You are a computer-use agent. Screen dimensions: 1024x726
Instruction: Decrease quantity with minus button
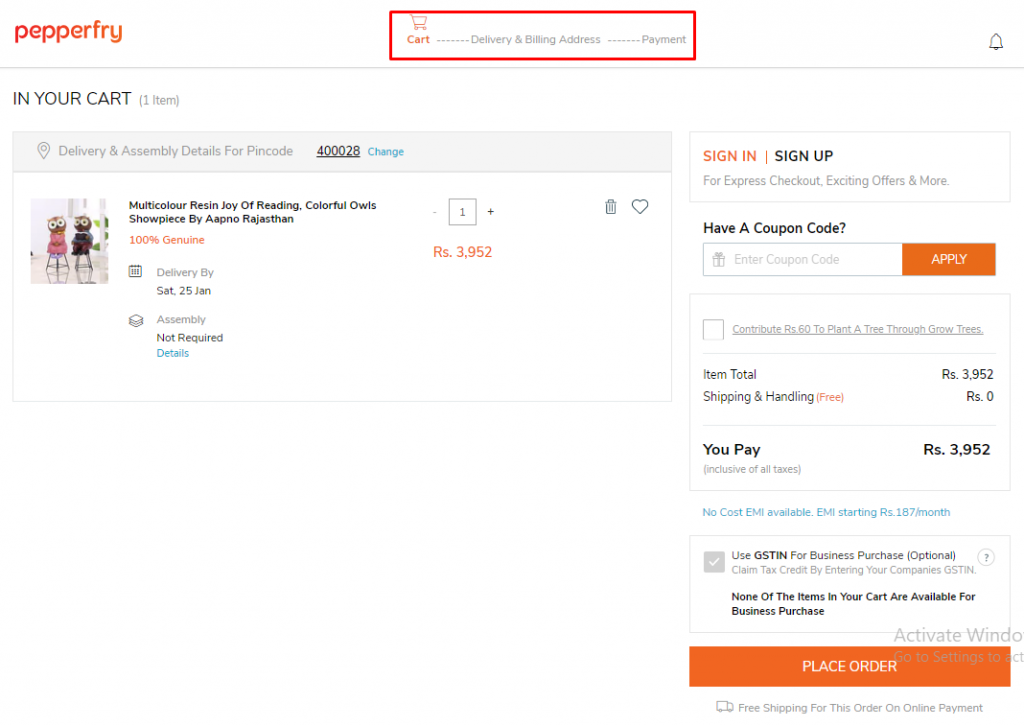point(434,212)
